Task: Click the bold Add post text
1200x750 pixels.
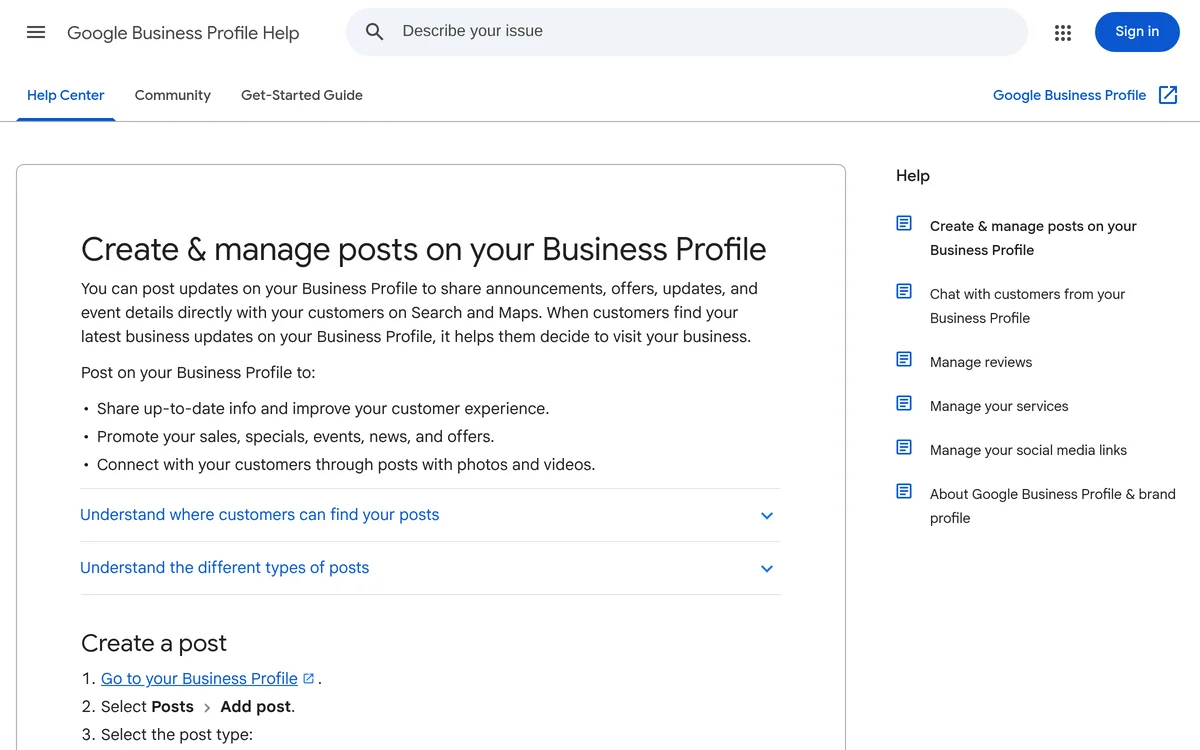Action: coord(256,707)
